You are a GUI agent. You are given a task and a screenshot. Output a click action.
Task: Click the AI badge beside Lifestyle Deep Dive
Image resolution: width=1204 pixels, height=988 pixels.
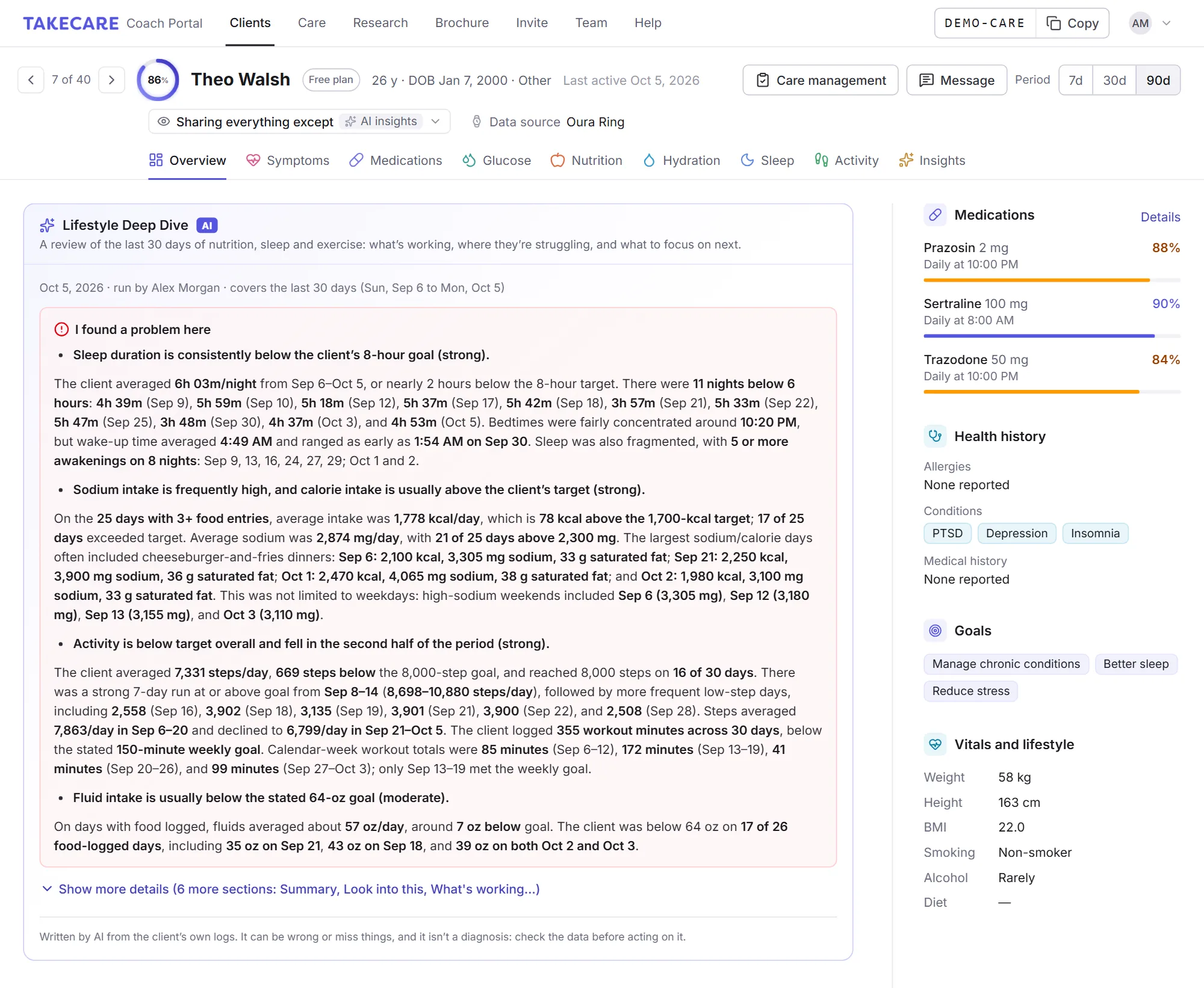pos(207,226)
